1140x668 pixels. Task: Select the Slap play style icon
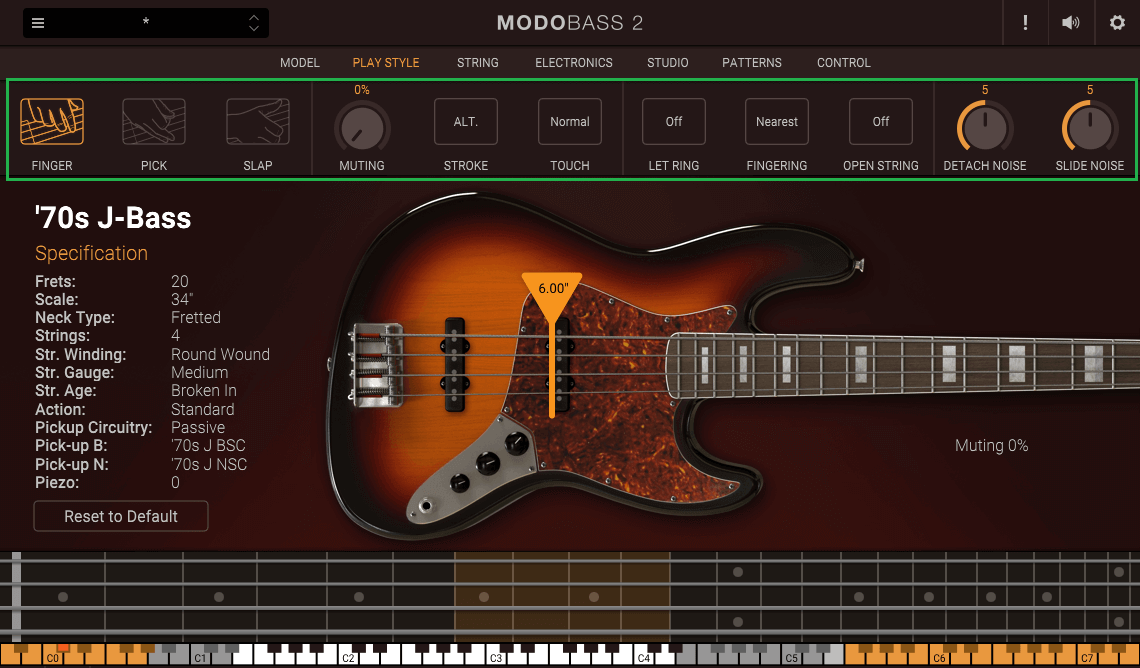coord(257,121)
